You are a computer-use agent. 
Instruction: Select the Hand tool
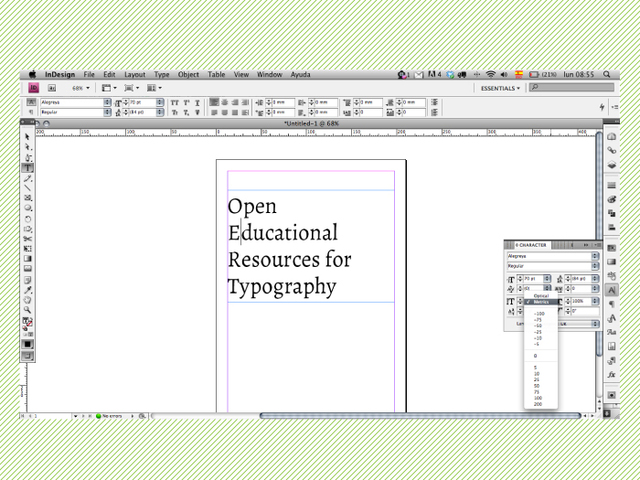pos(27,300)
